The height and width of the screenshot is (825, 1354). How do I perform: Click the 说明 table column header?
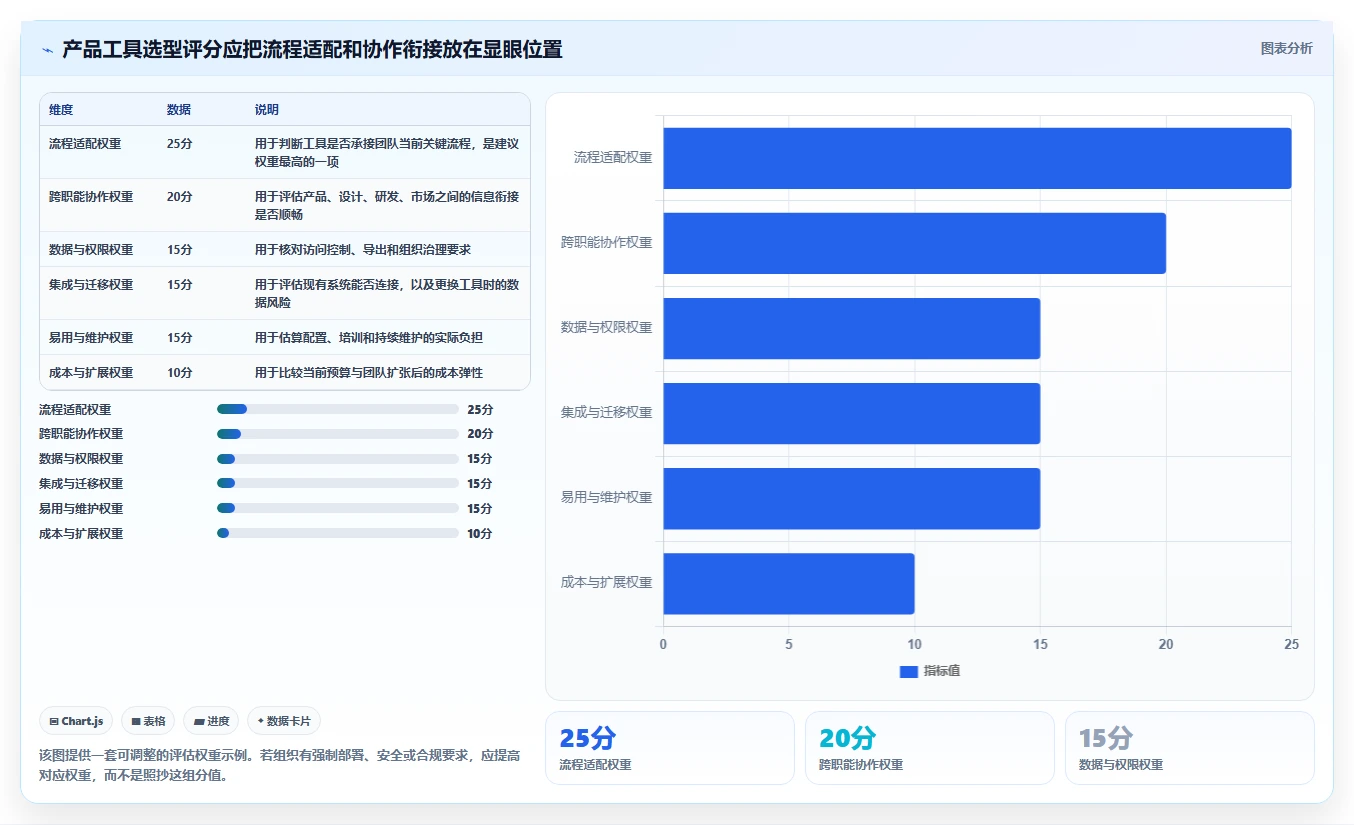267,109
